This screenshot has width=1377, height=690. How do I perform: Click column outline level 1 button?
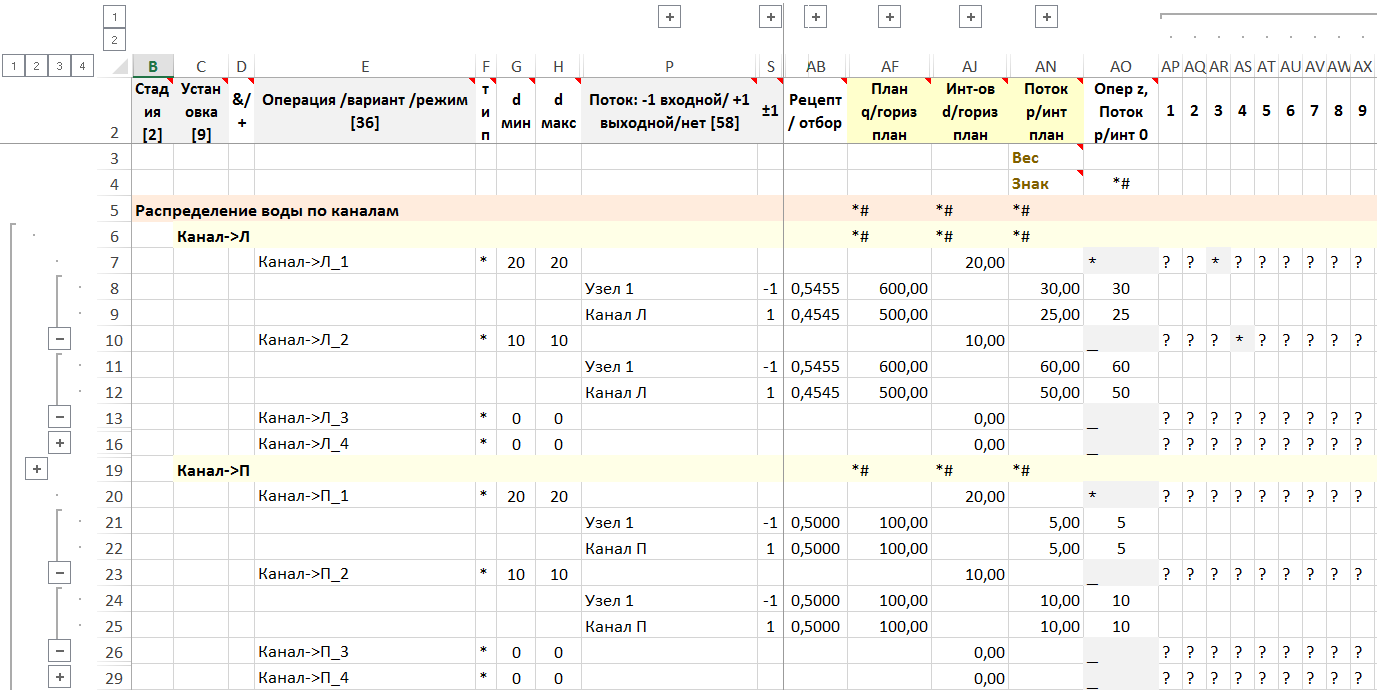click(115, 17)
